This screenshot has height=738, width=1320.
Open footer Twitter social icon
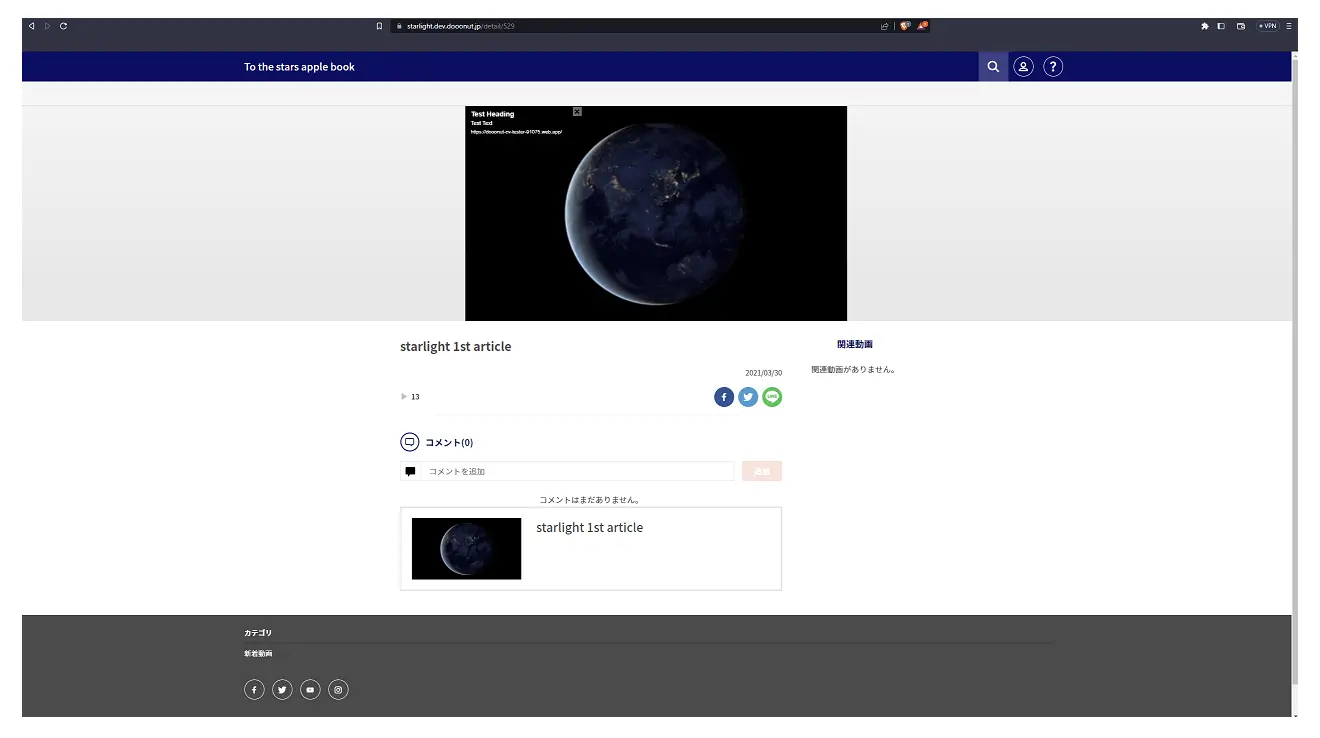click(x=282, y=690)
